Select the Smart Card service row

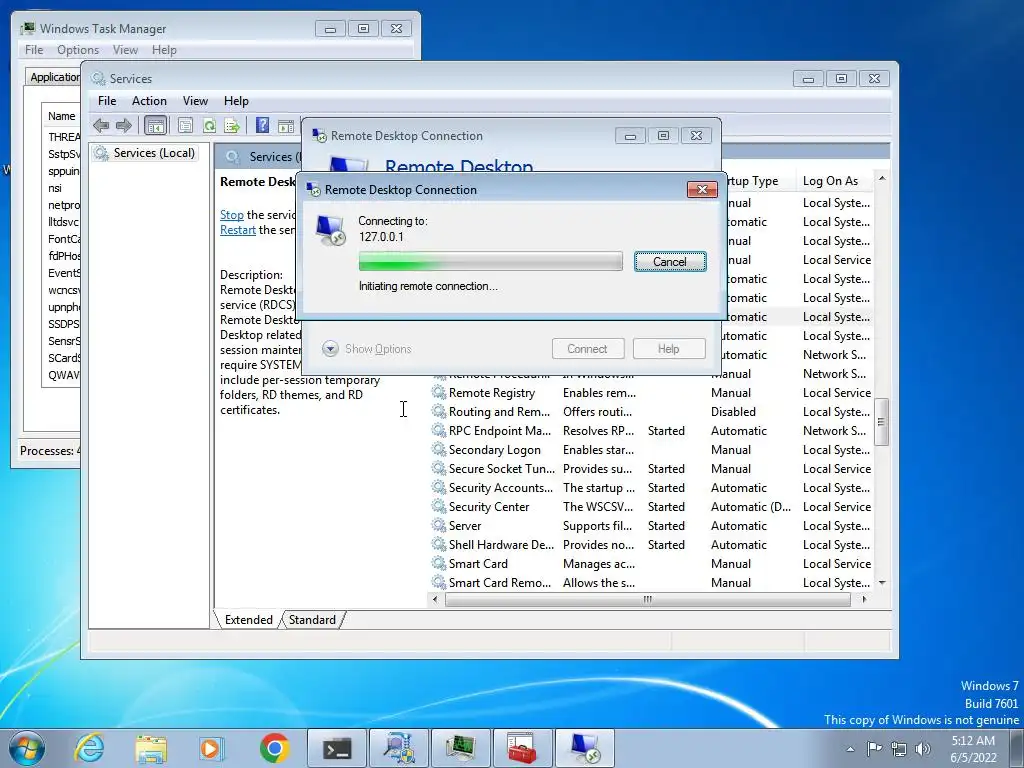coord(651,563)
